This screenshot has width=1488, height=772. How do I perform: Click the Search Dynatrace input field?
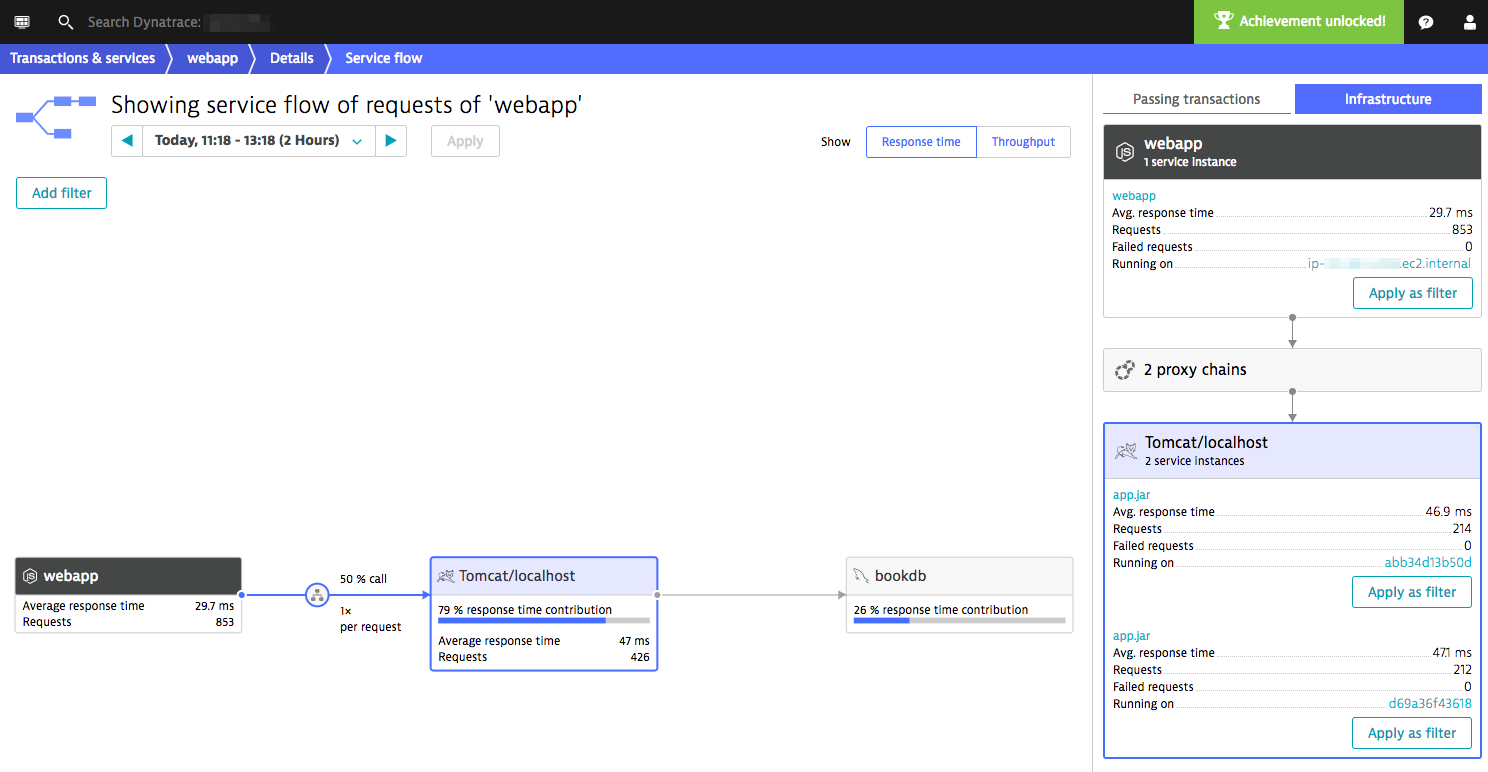coord(180,22)
